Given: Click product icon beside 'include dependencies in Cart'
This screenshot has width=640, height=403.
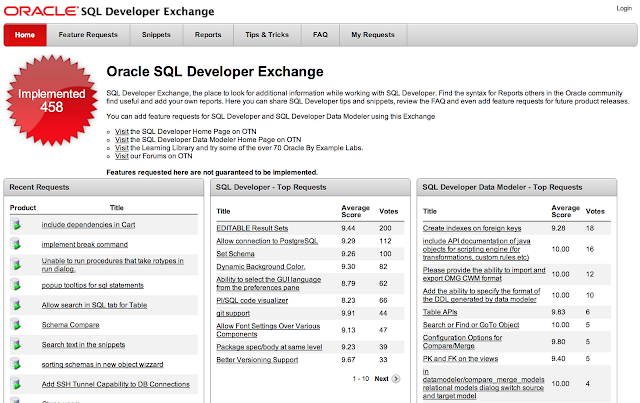Looking at the screenshot, I should coord(16,224).
